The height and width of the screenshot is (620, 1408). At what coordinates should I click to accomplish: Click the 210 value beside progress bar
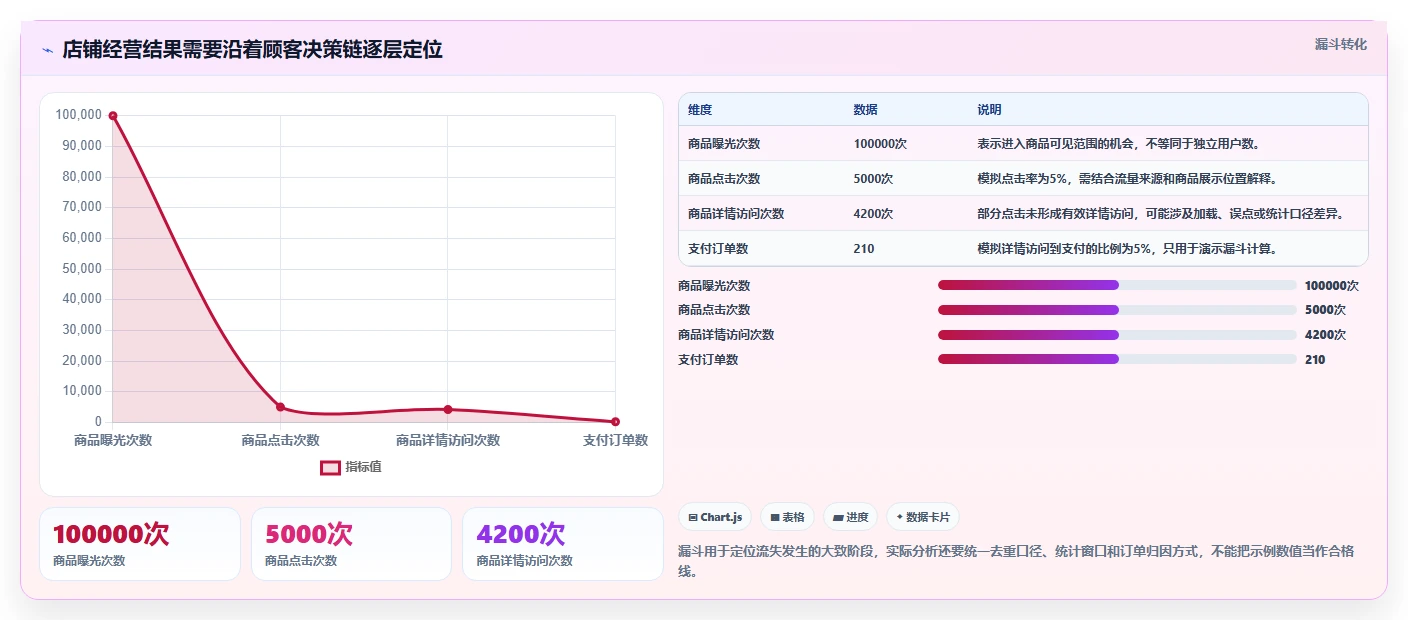point(1315,360)
